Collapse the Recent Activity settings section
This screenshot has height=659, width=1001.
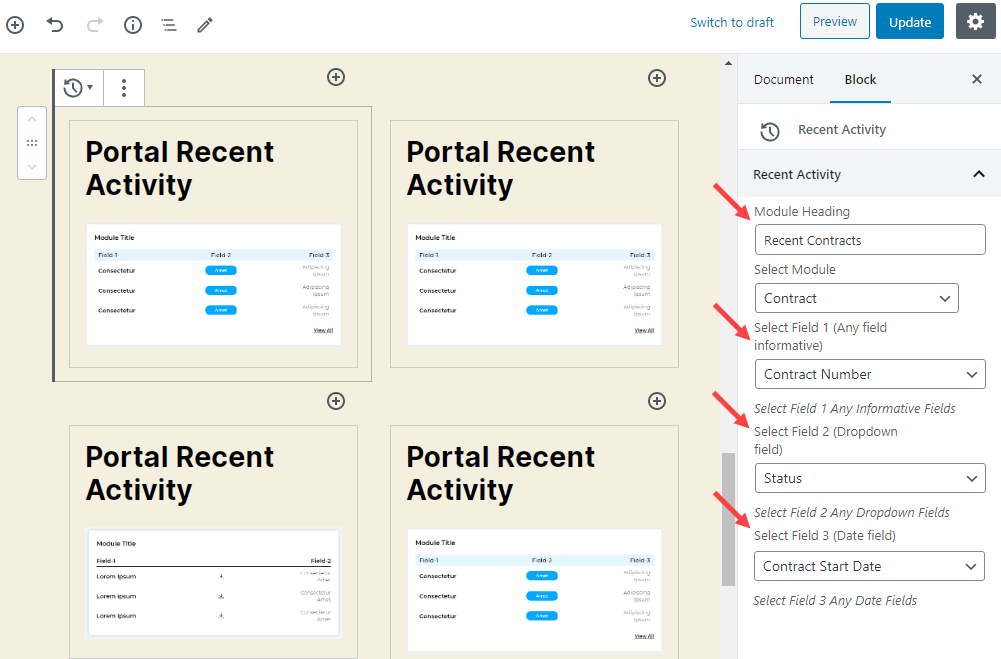tap(978, 174)
